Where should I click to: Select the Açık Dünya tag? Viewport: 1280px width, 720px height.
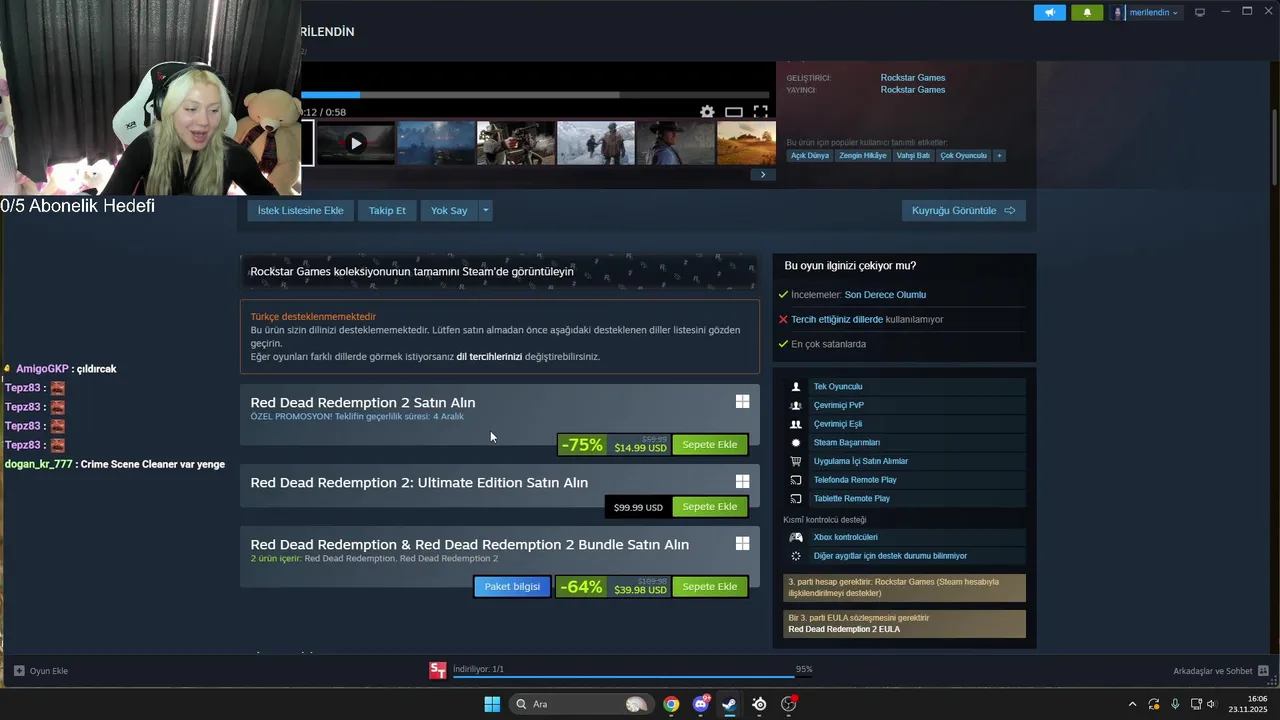(810, 156)
